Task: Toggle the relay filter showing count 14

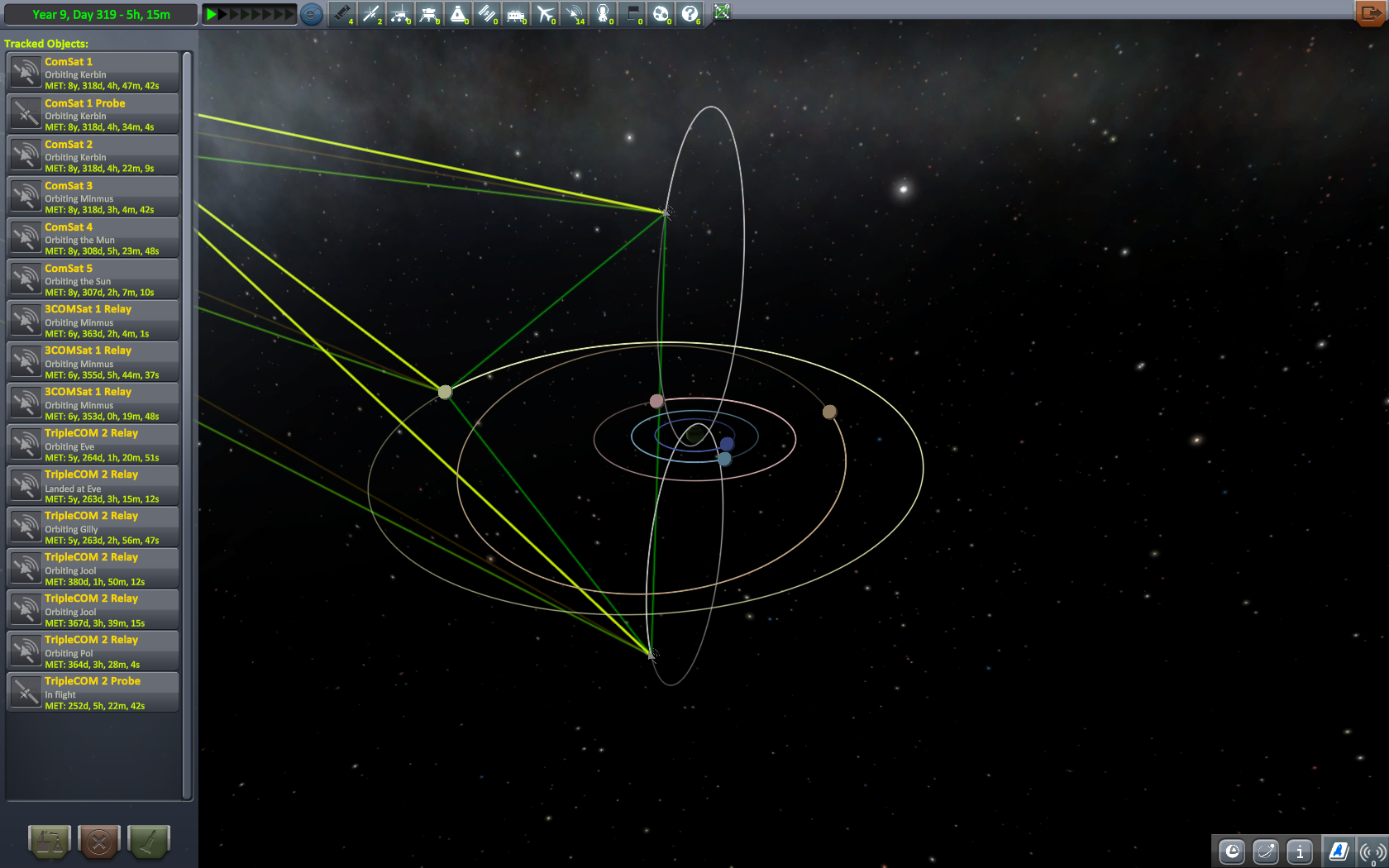Action: 574,14
